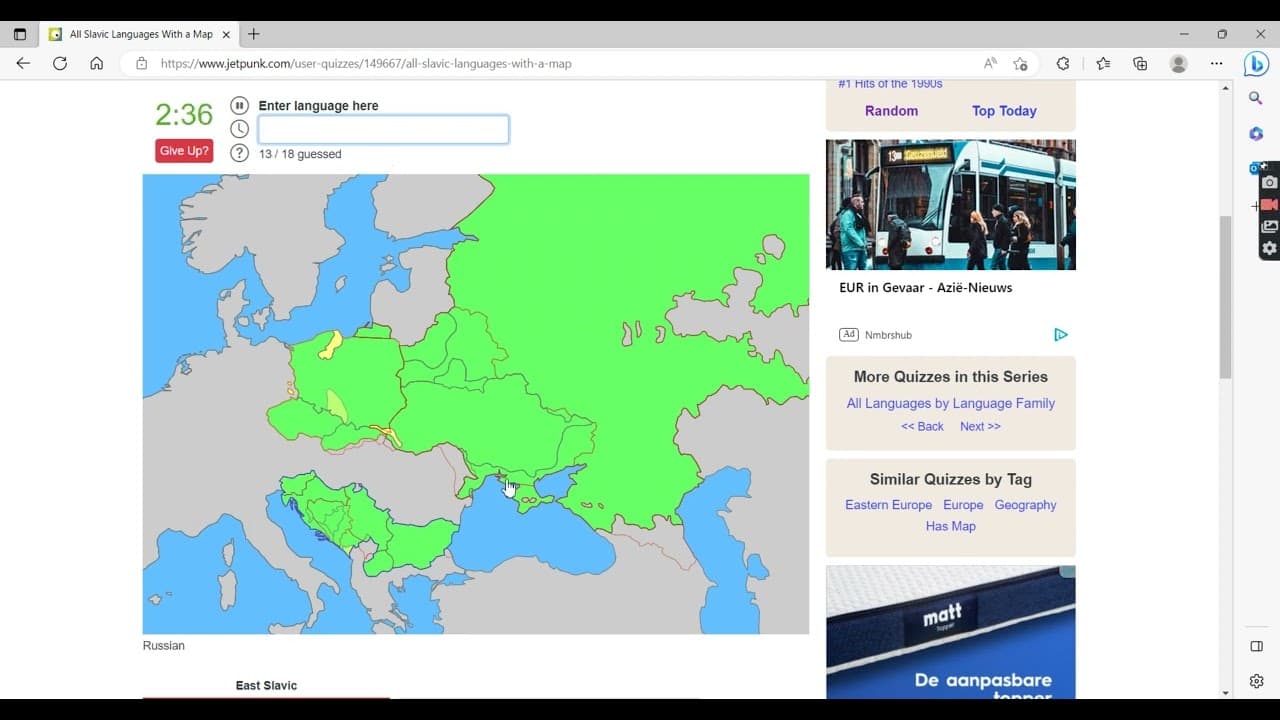Click the blue AdChoices triangle icon
Screen dimensions: 1280x720
pyautogui.click(x=1061, y=334)
